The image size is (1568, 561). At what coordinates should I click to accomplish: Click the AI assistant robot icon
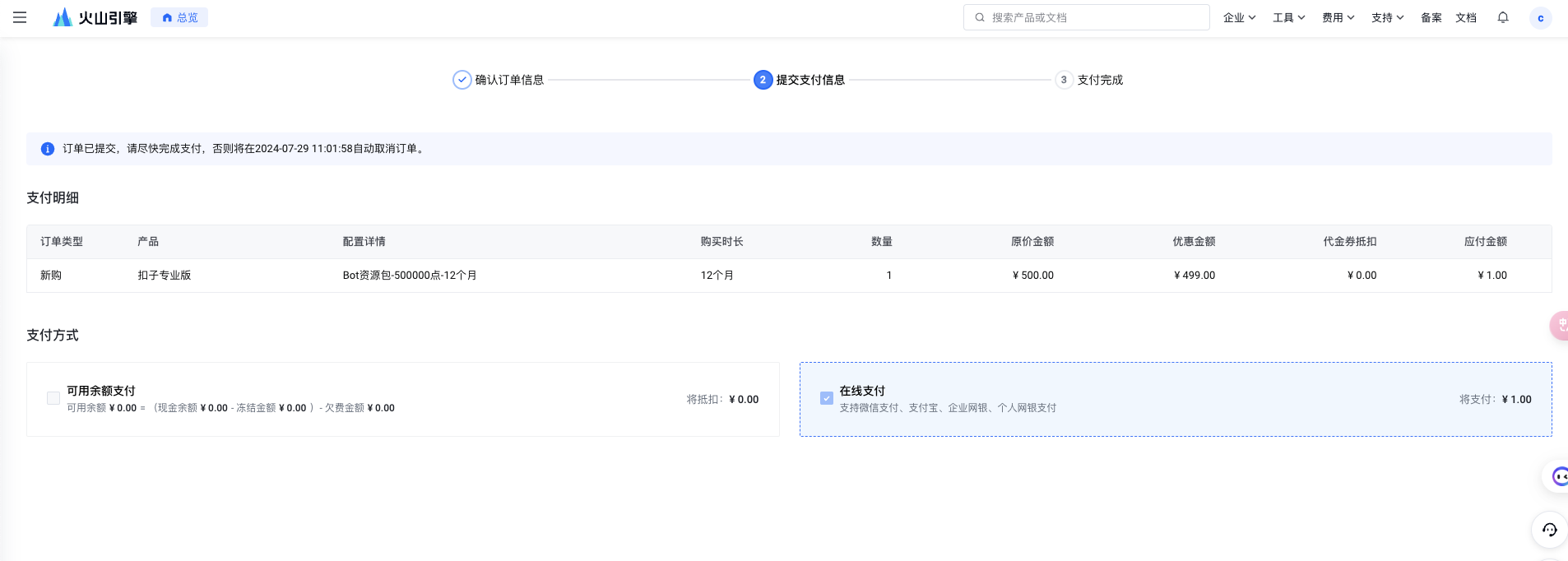click(1558, 476)
